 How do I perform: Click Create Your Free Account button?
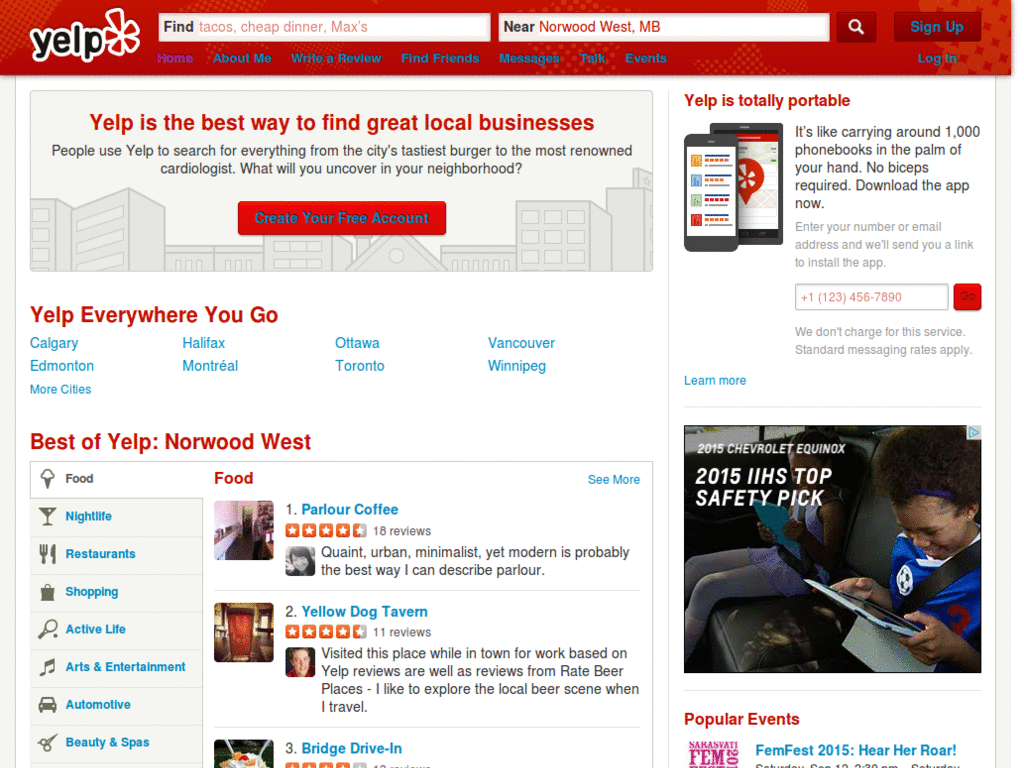click(342, 218)
